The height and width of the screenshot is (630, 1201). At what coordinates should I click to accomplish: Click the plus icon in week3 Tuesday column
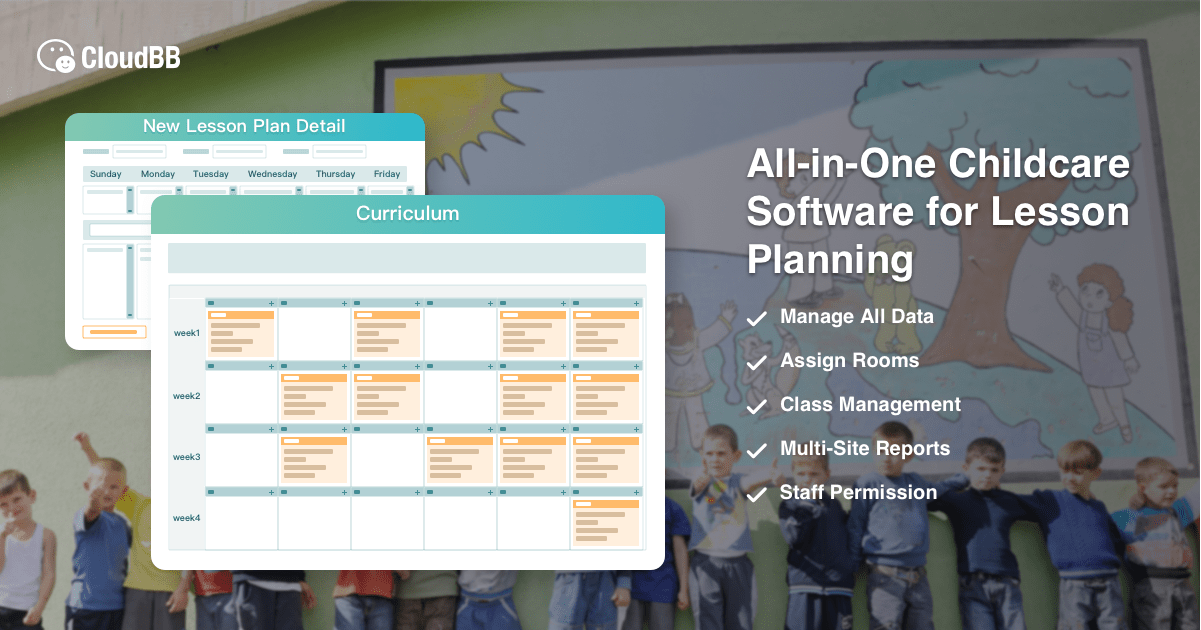417,429
